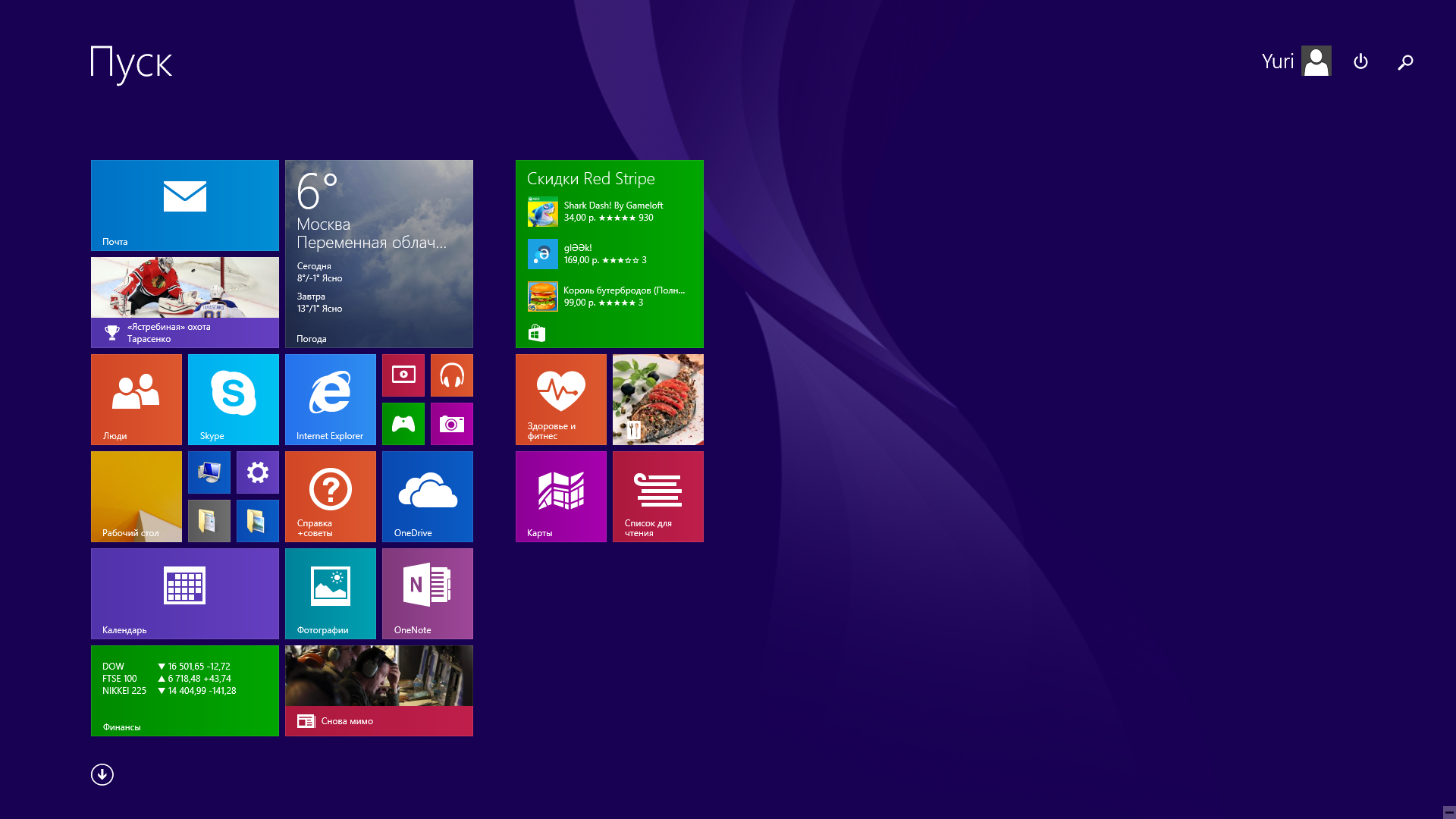This screenshot has height=819, width=1456.
Task: Open the small Video tile
Action: [x=403, y=375]
